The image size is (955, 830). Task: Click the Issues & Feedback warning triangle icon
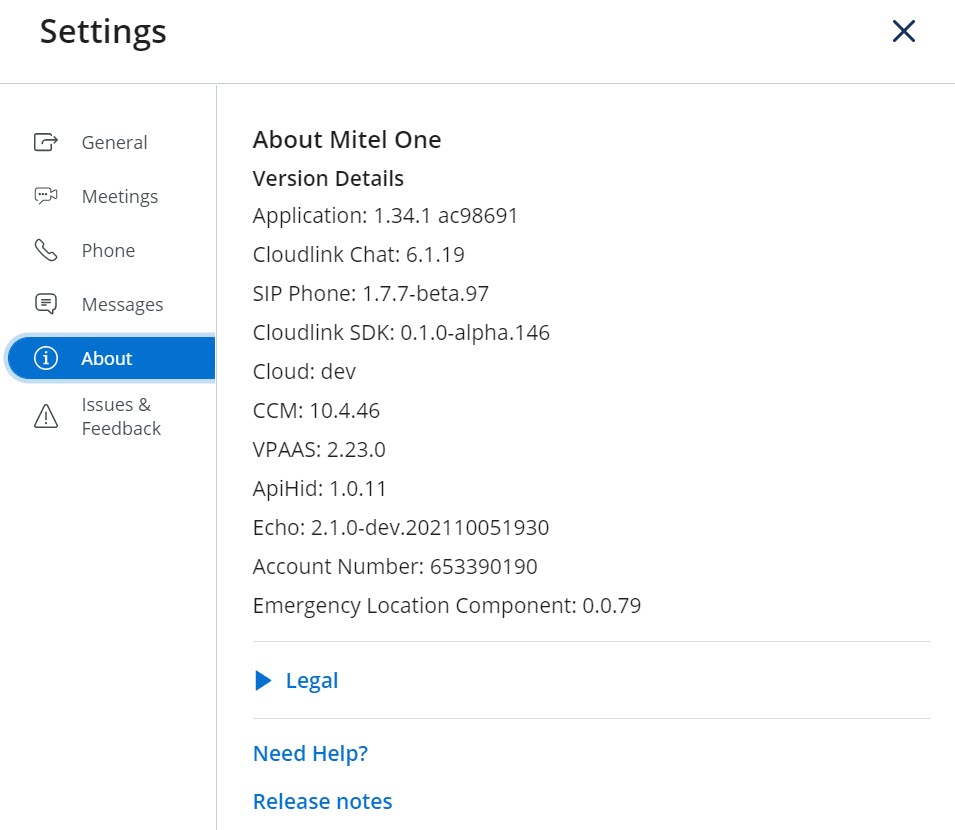[46, 416]
